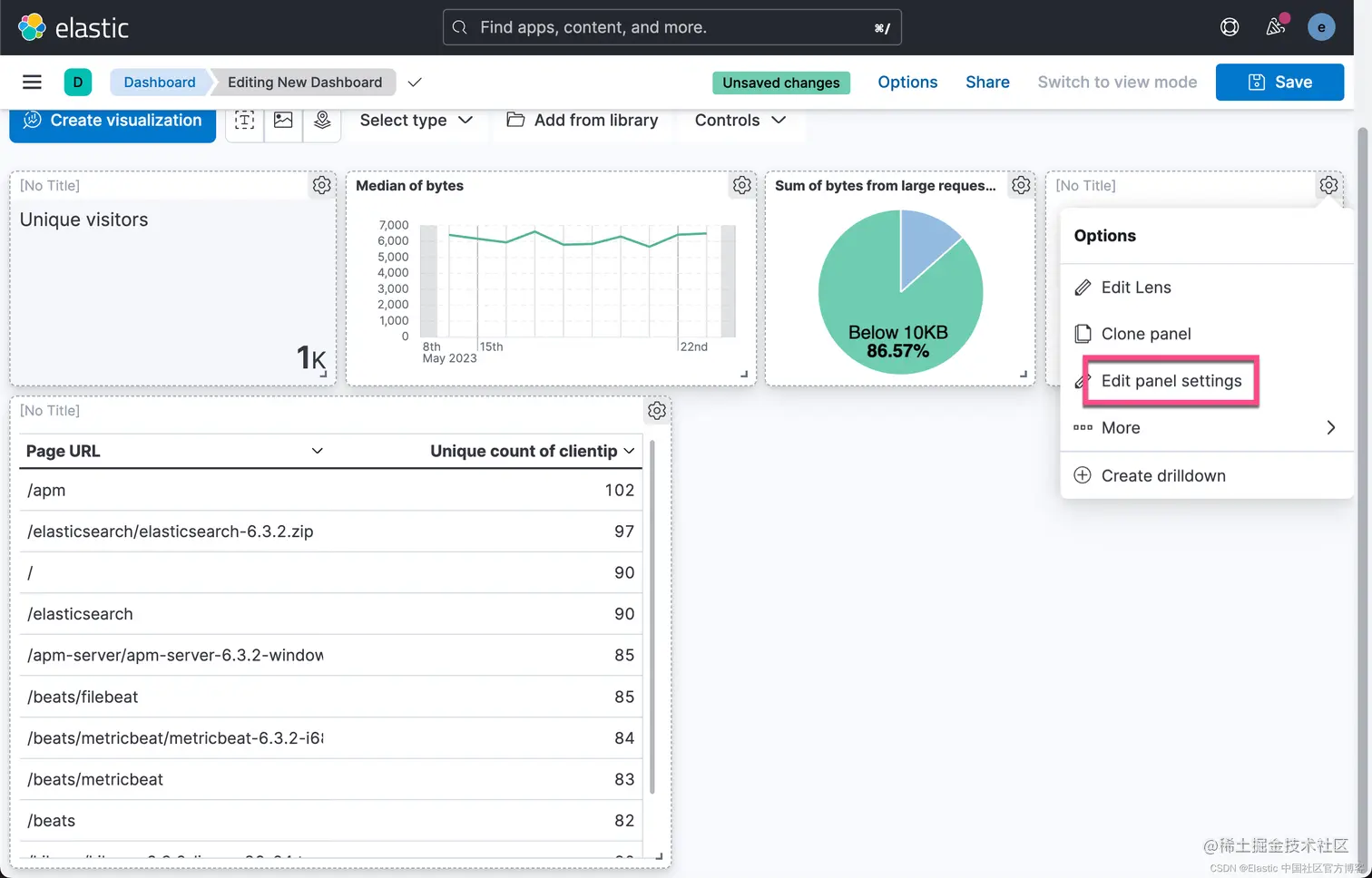Open gear options for Unique visitors panel

coord(321,185)
